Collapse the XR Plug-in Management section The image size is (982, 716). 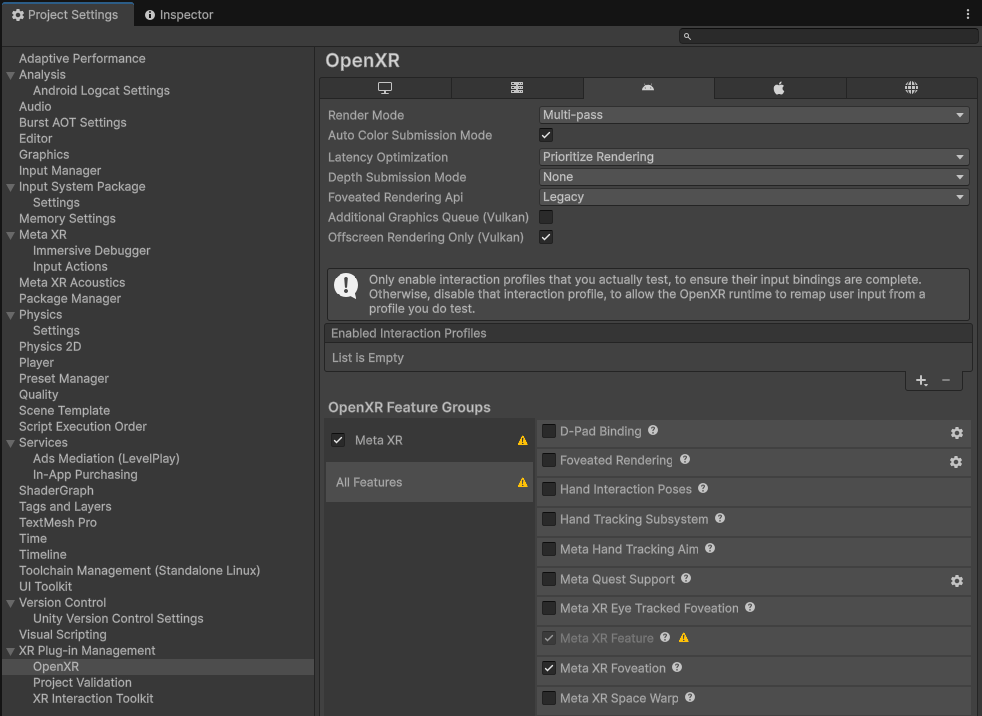click(x=11, y=651)
